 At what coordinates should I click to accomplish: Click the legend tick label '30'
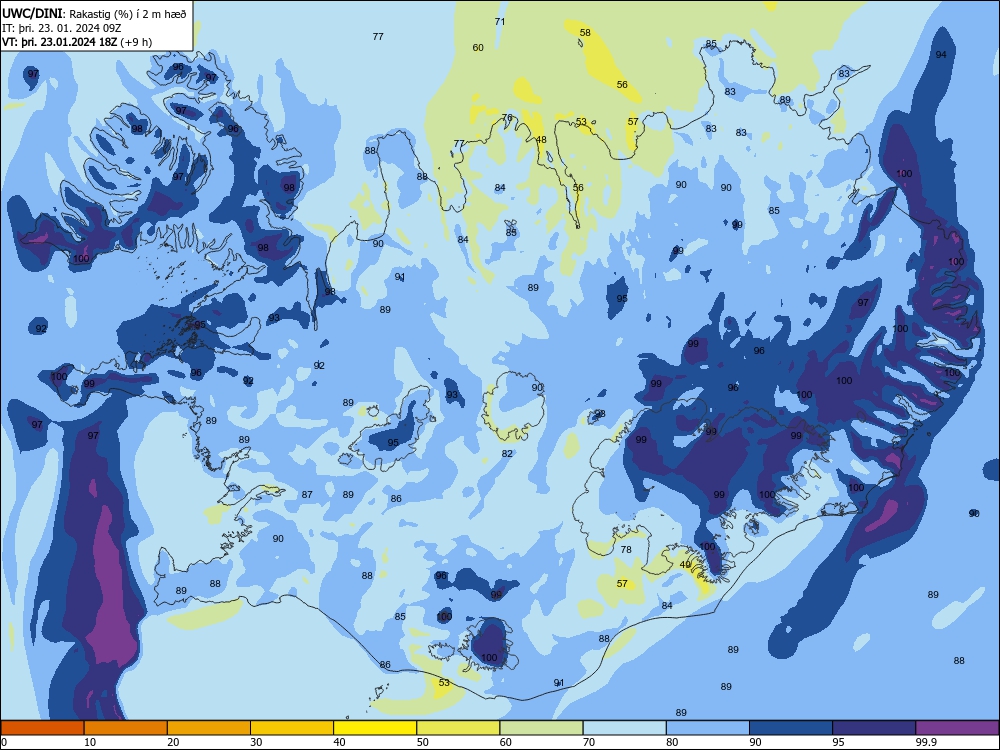click(256, 742)
